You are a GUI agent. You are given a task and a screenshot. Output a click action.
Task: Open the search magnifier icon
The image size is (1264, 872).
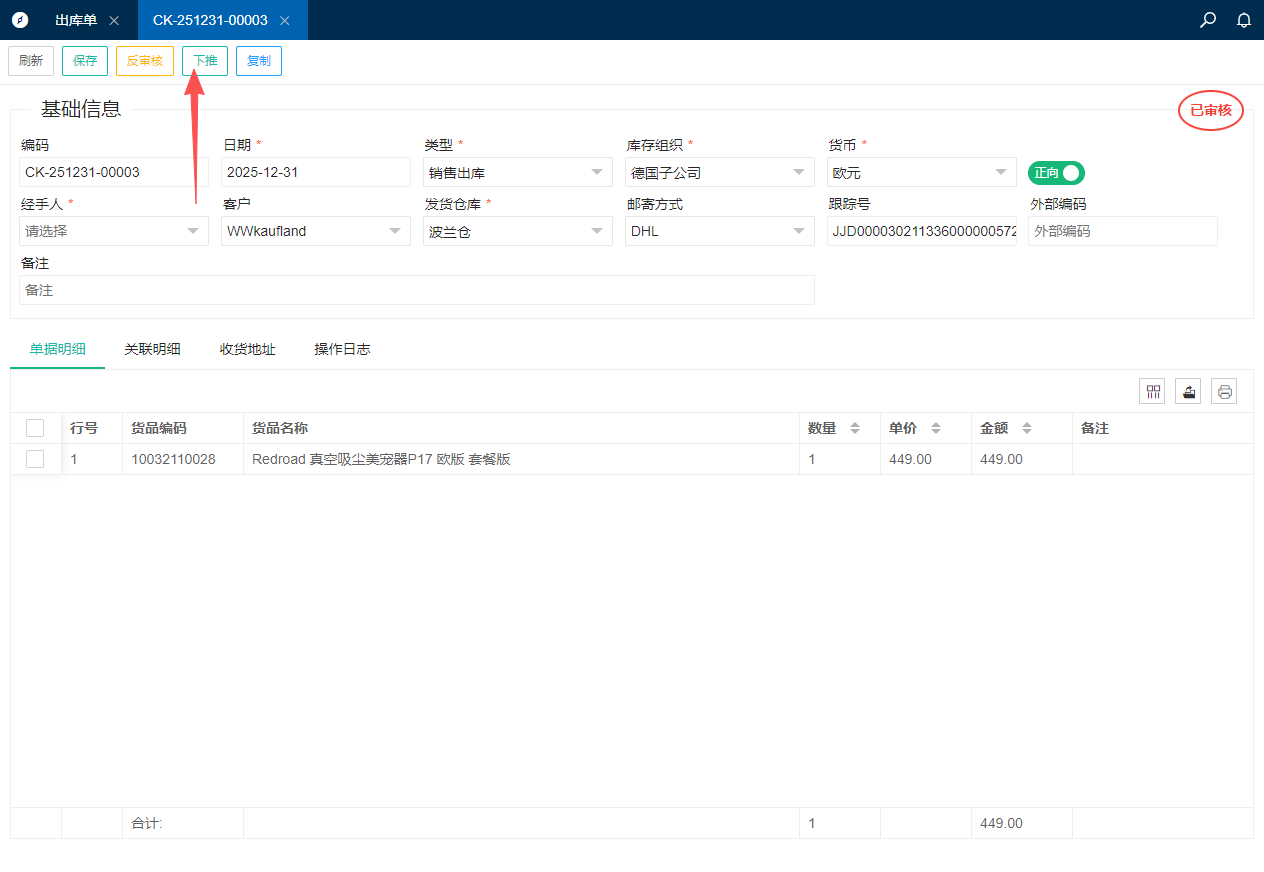coord(1208,20)
